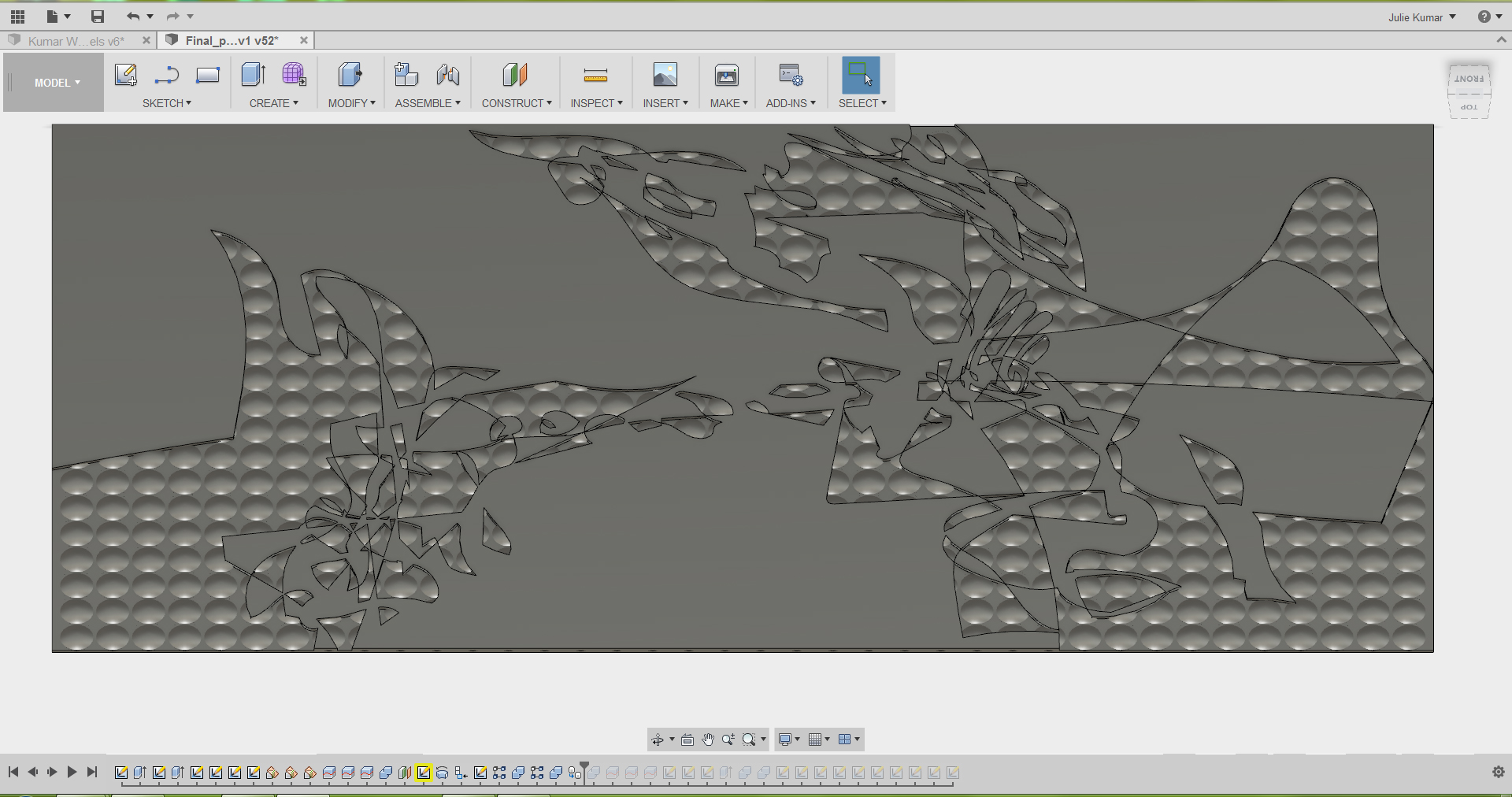Screen dimensions: 1512x797
Task: Play the timeline history
Action: [x=72, y=773]
